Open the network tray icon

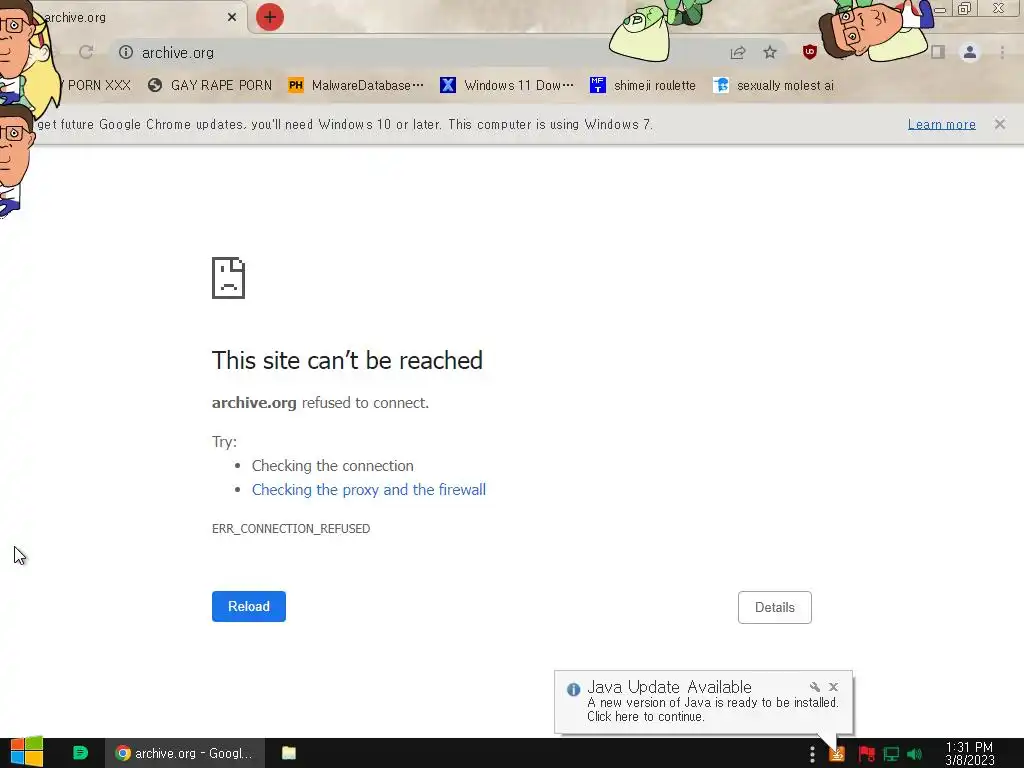[891, 754]
